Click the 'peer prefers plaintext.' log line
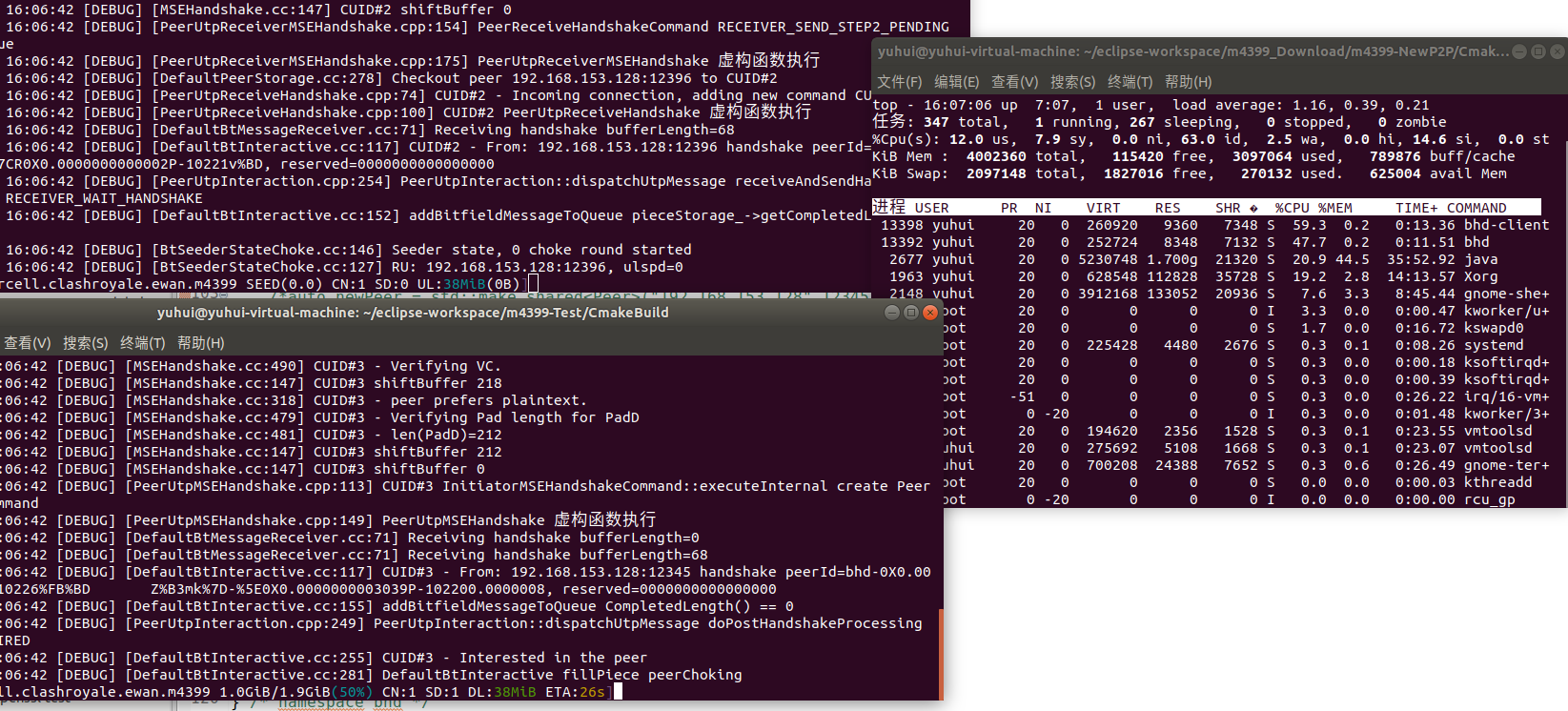 tap(488, 400)
